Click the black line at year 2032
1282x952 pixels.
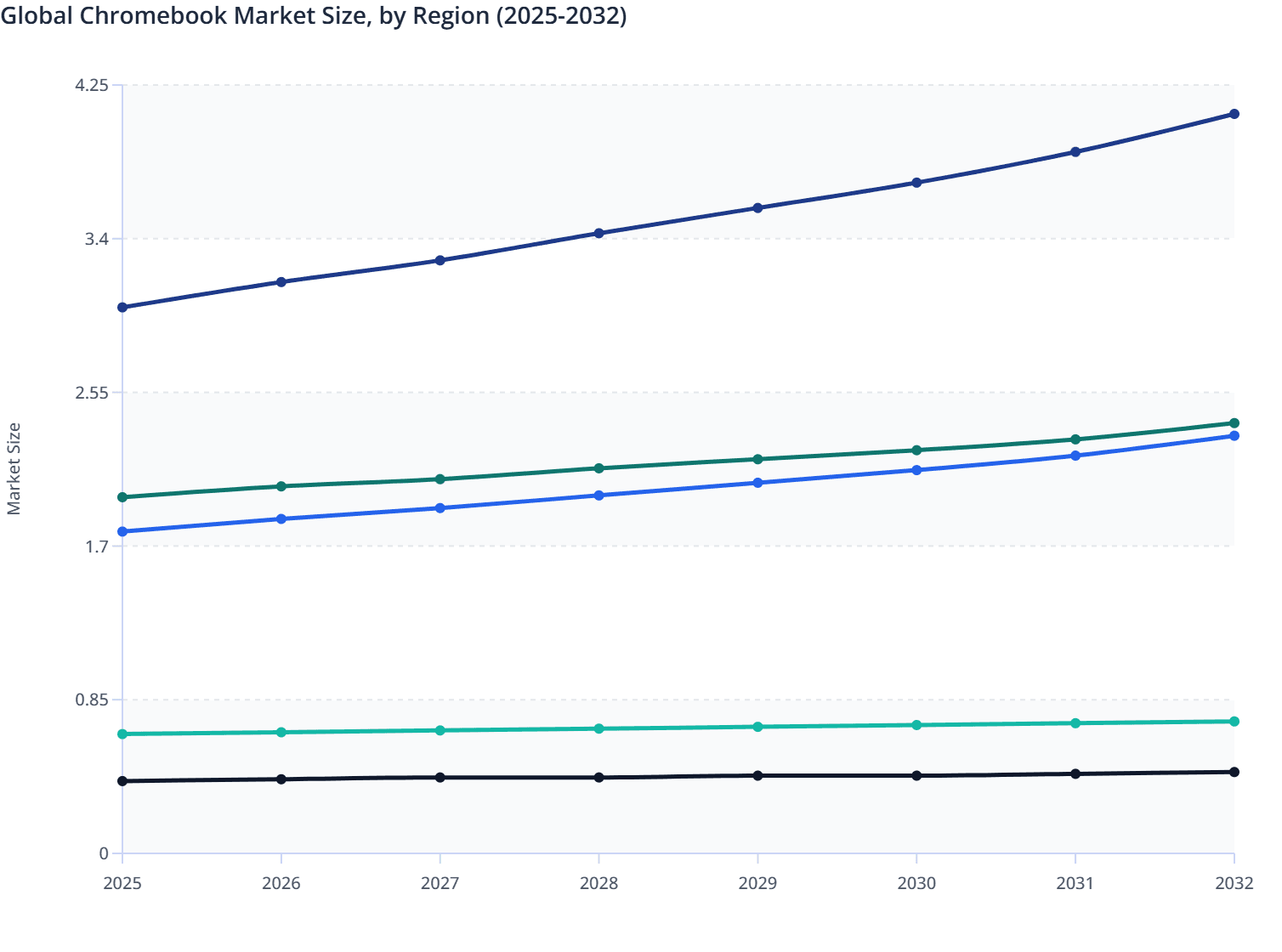tap(1234, 771)
